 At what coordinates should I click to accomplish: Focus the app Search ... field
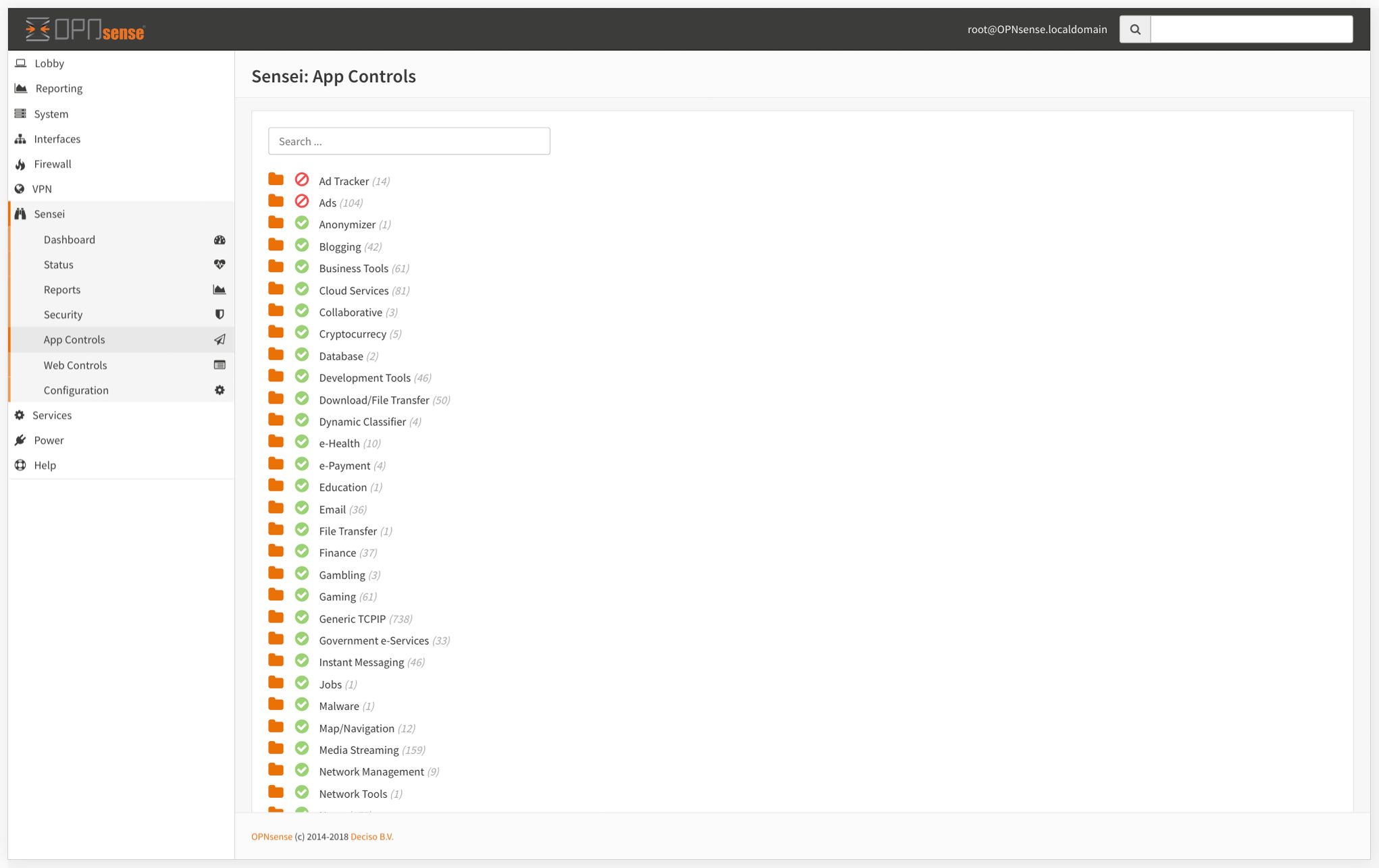point(409,141)
